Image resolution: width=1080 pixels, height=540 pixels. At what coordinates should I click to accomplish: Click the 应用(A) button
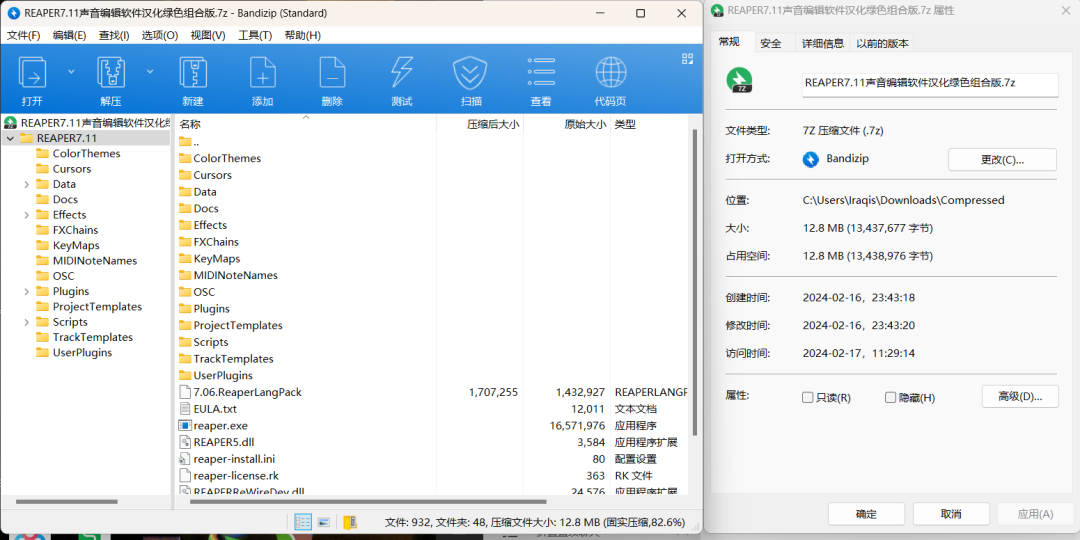(1036, 515)
